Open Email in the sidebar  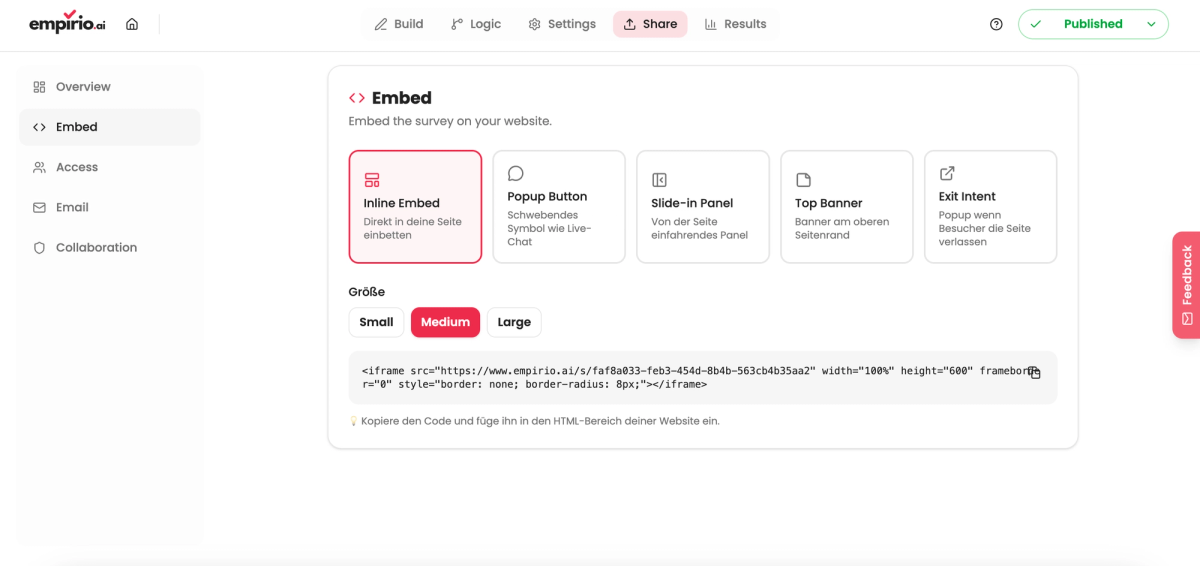(x=110, y=207)
